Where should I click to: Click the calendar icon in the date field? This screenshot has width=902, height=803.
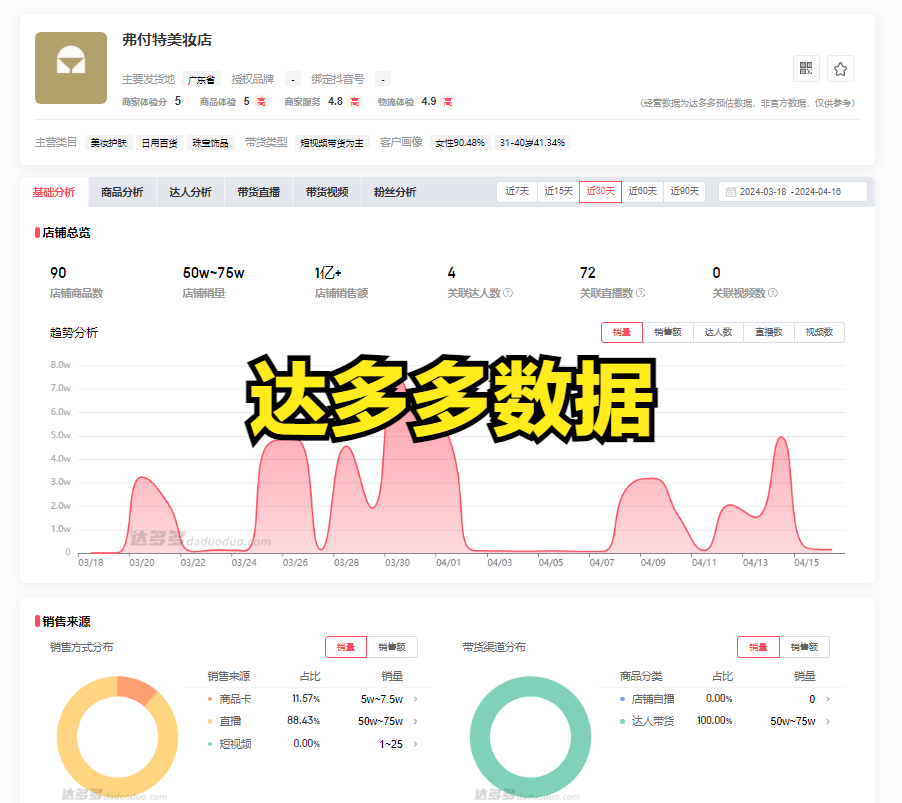731,192
